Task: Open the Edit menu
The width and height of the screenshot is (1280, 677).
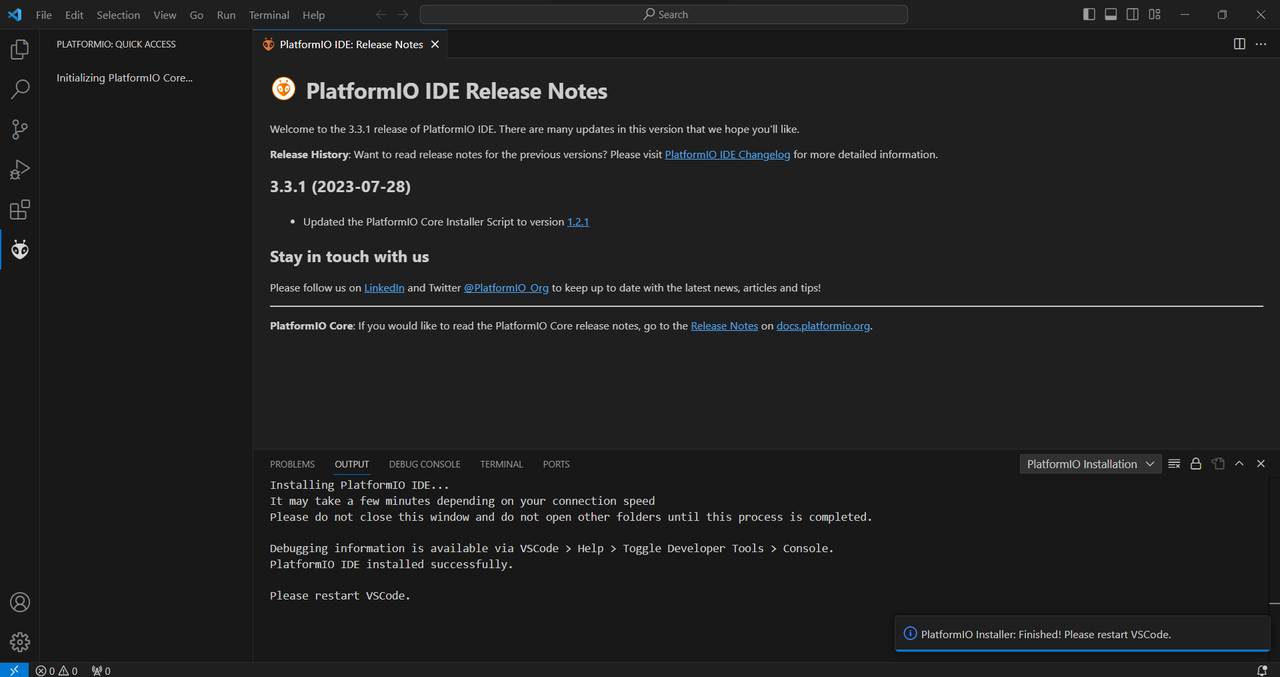Action: pyautogui.click(x=74, y=15)
